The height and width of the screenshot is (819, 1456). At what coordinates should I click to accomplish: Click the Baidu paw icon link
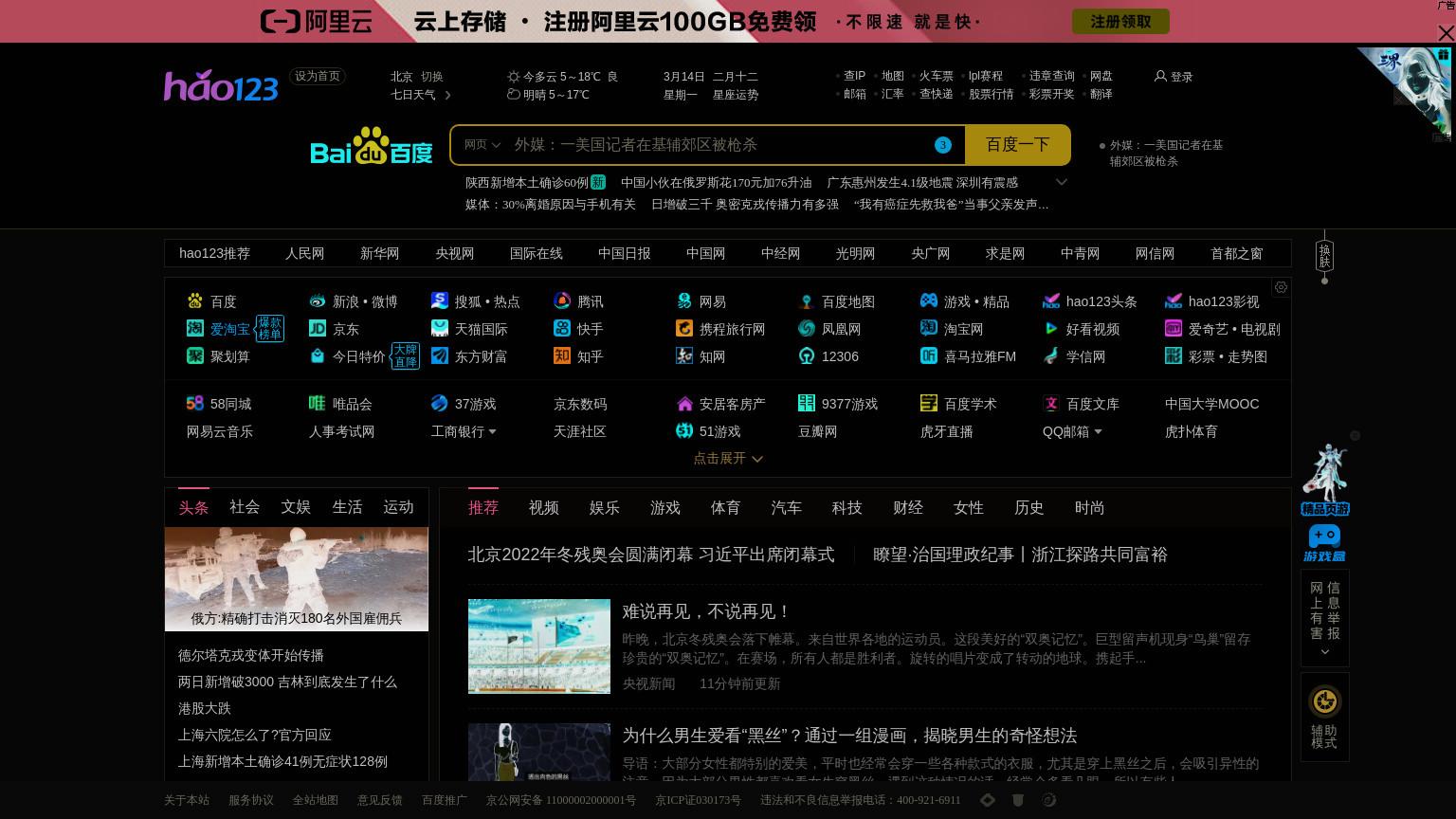pos(195,301)
